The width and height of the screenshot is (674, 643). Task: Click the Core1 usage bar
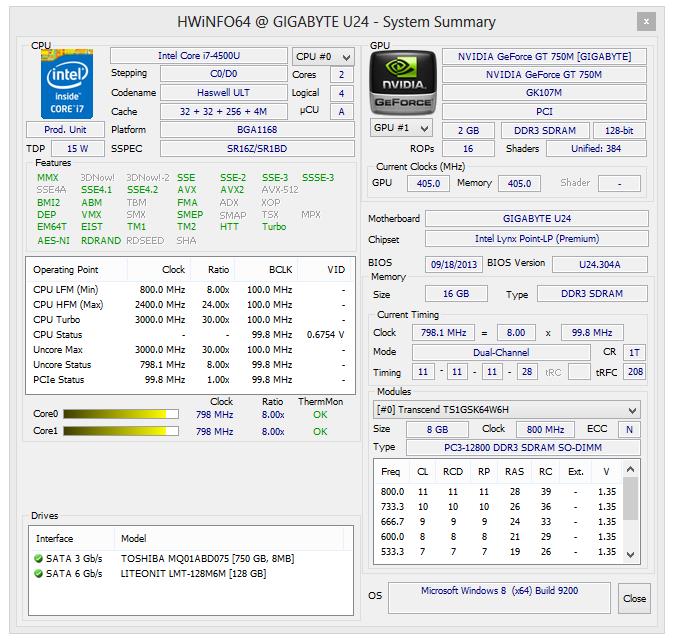coord(121,431)
